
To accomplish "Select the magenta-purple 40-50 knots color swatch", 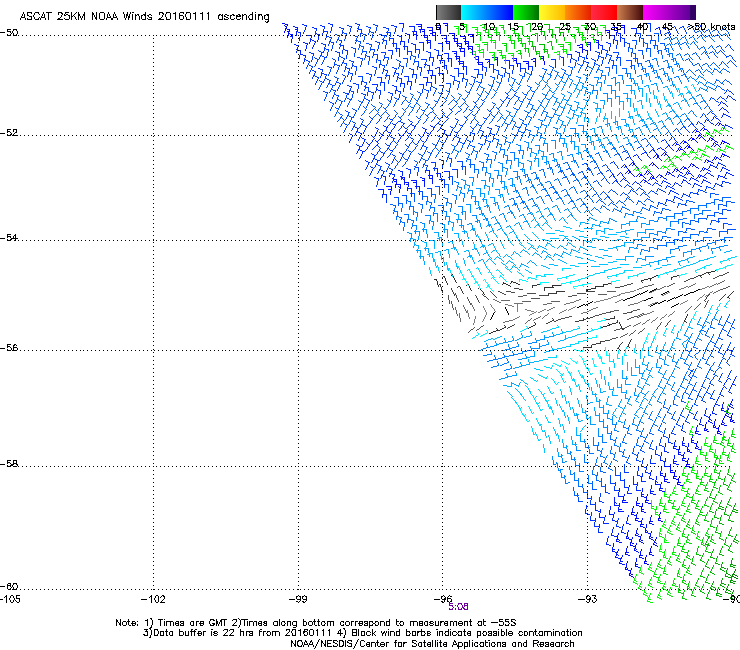I will pyautogui.click(x=669, y=12).
